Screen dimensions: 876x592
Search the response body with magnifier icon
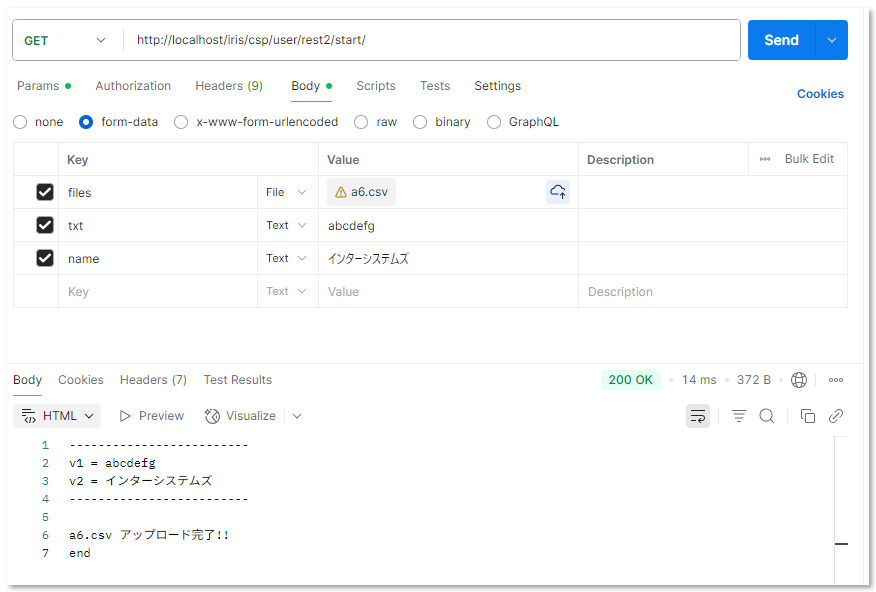pos(767,416)
